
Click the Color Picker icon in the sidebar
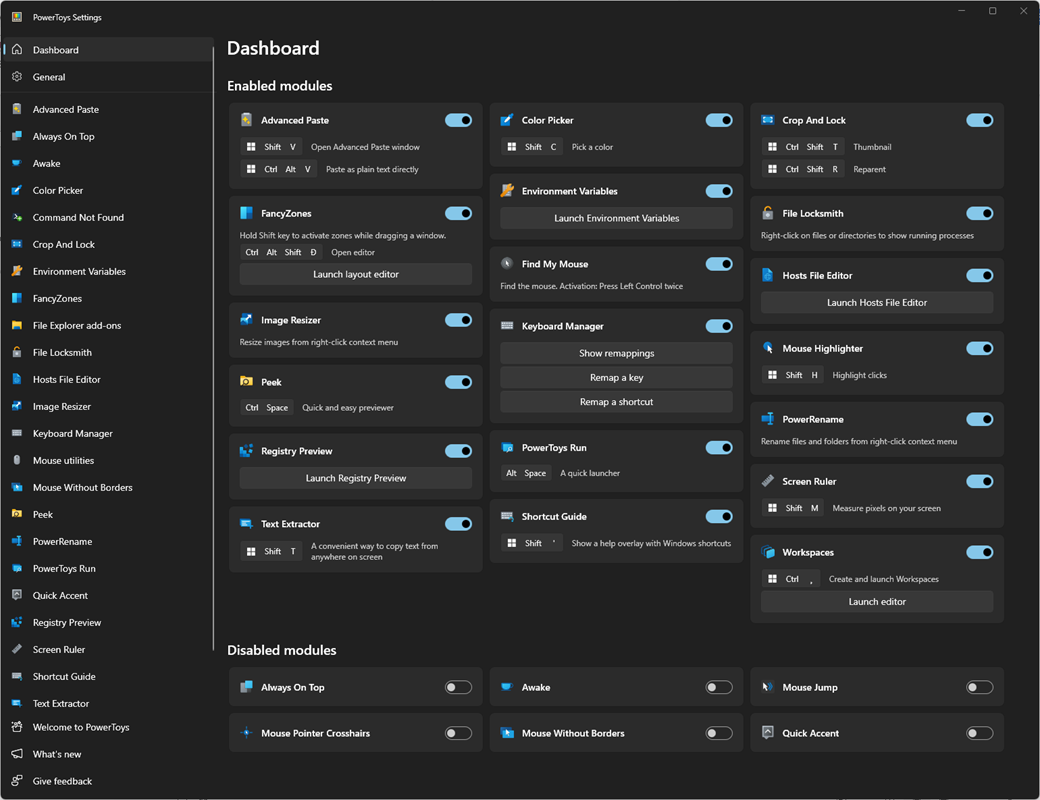17,190
